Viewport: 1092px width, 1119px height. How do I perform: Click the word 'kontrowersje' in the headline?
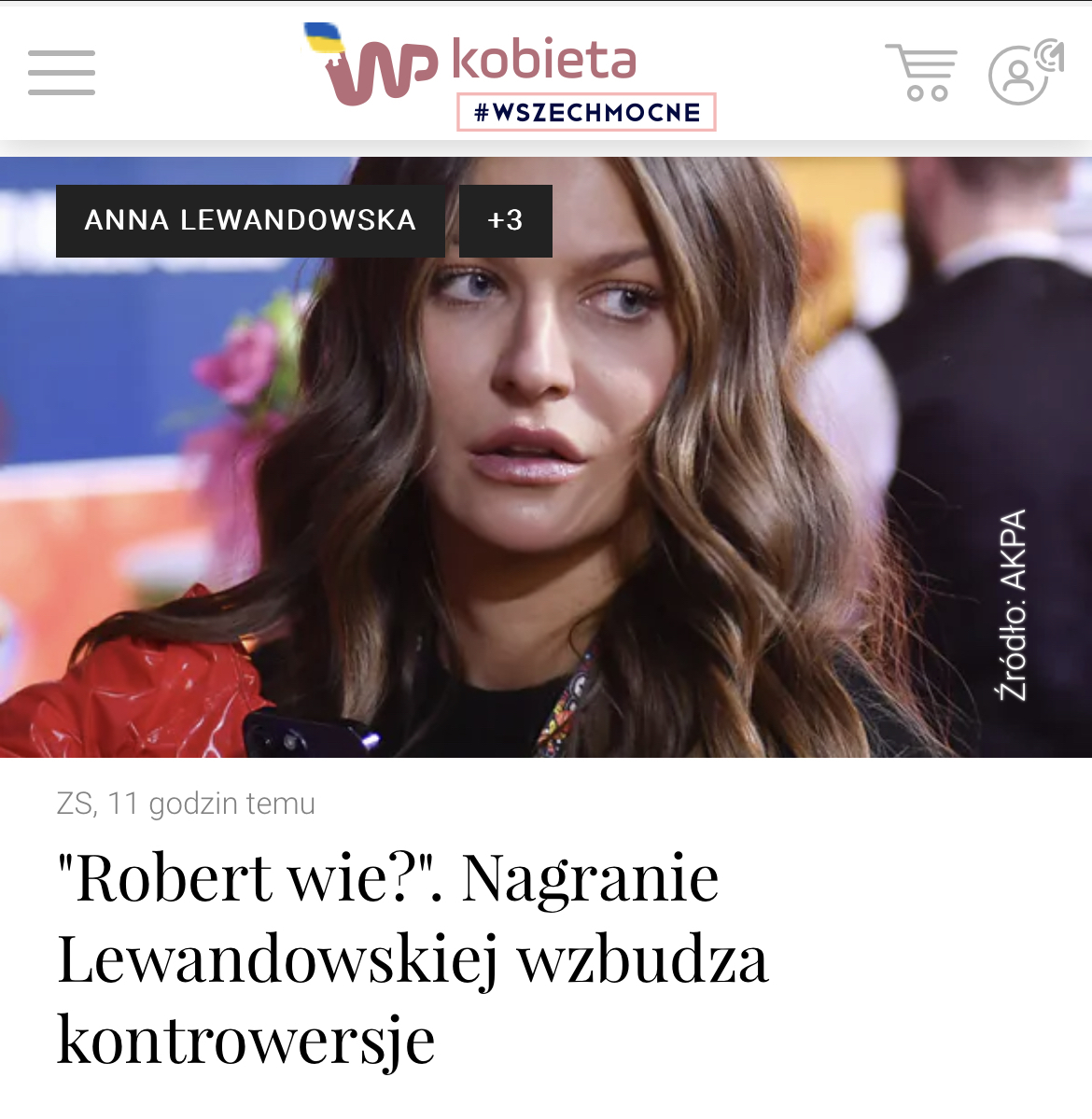tap(245, 1041)
